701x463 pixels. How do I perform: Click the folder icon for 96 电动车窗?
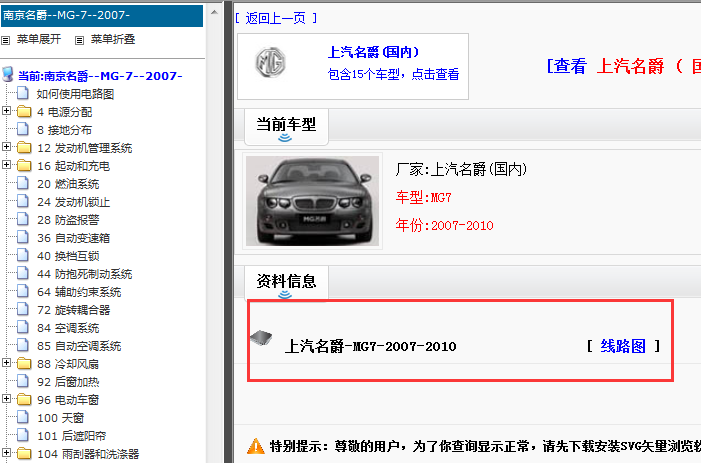[x=24, y=400]
